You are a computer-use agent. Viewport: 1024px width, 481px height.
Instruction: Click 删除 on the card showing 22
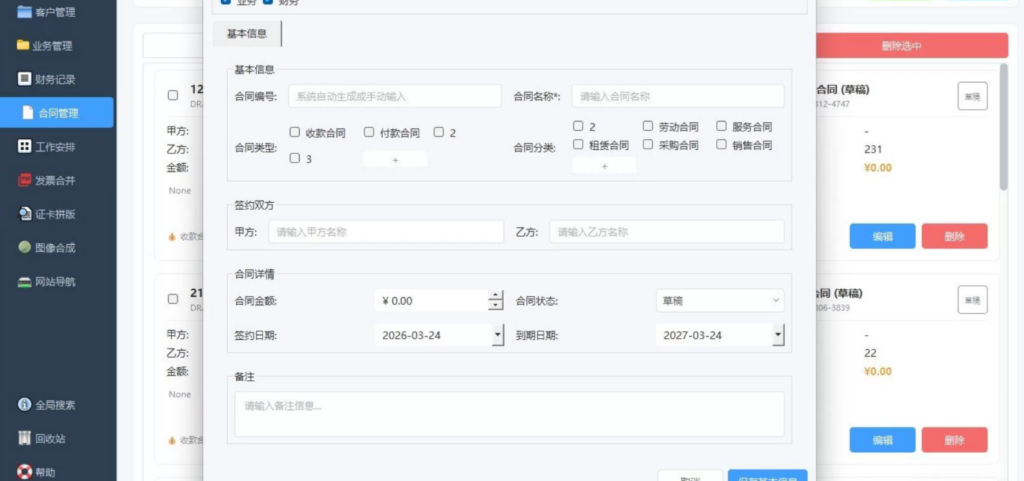(954, 440)
